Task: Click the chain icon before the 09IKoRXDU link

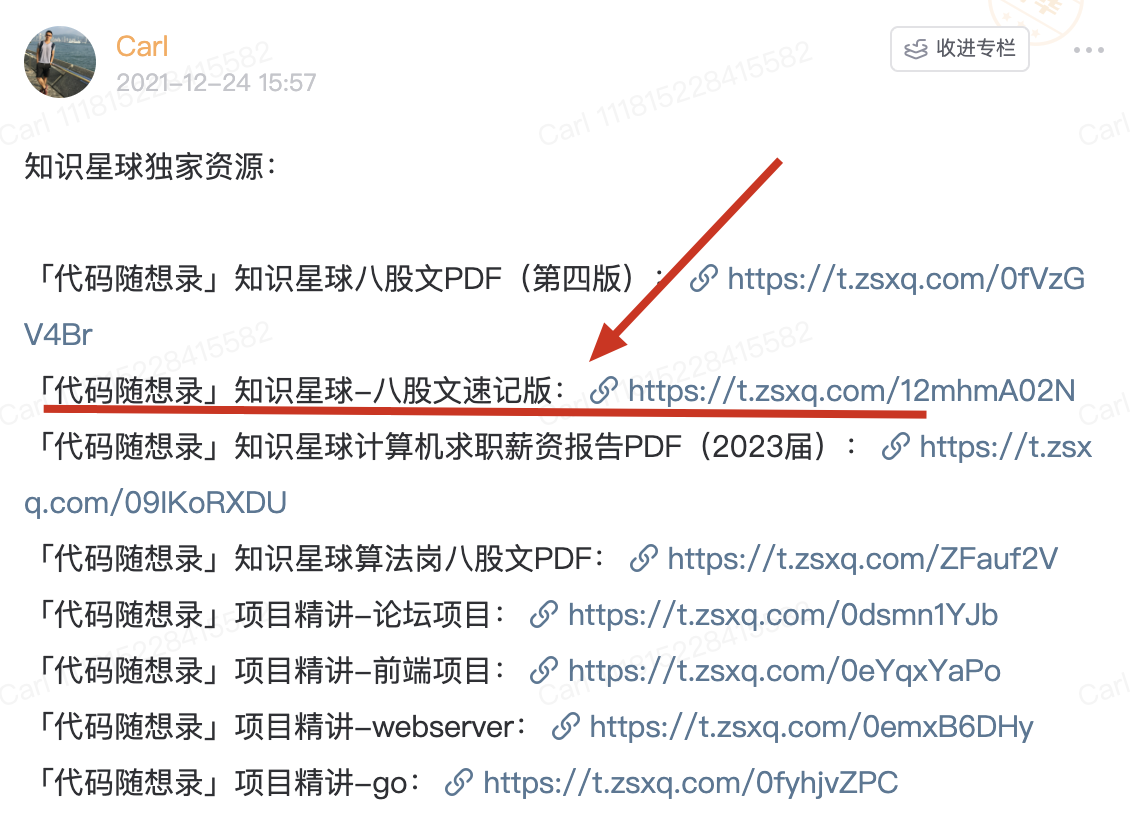Action: pos(895,447)
